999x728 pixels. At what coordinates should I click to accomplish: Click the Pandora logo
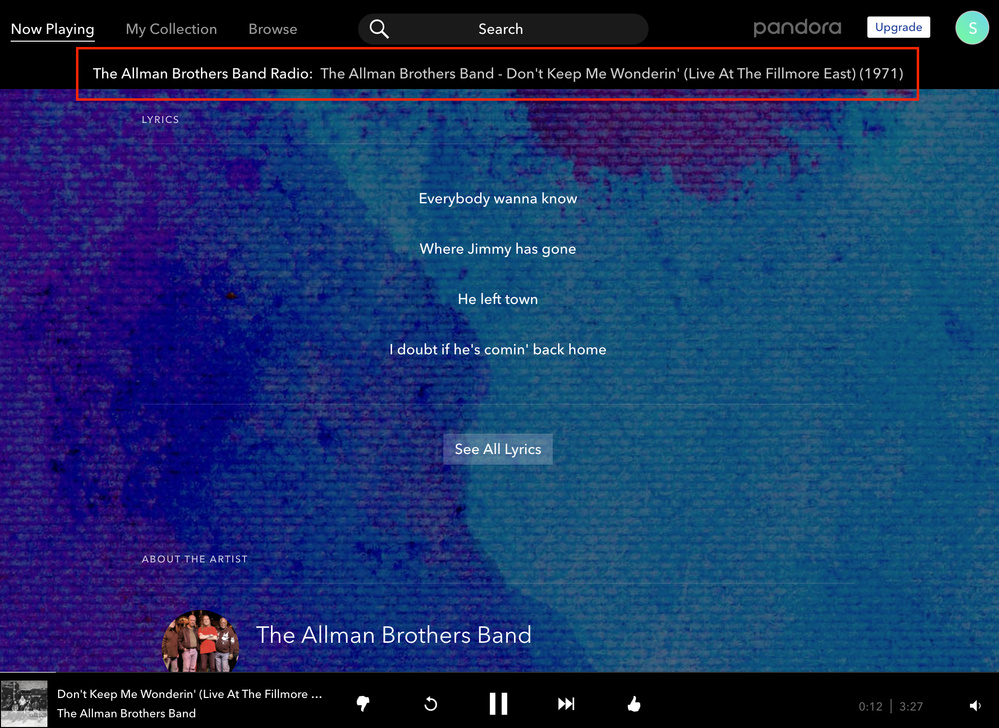coord(797,28)
